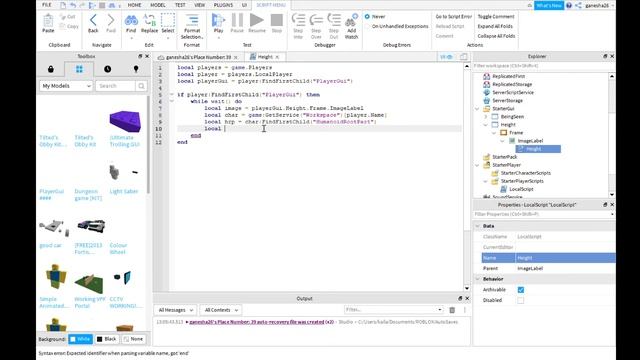Click the output options kebab icon

coord(464,310)
